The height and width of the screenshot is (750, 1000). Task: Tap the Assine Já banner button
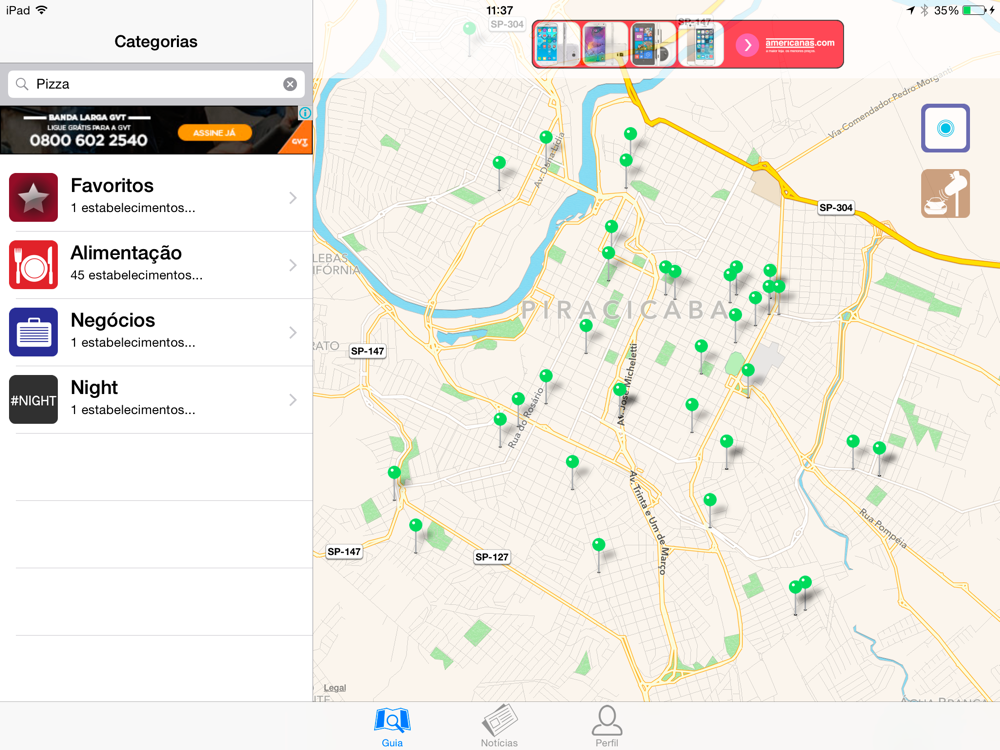pos(215,133)
